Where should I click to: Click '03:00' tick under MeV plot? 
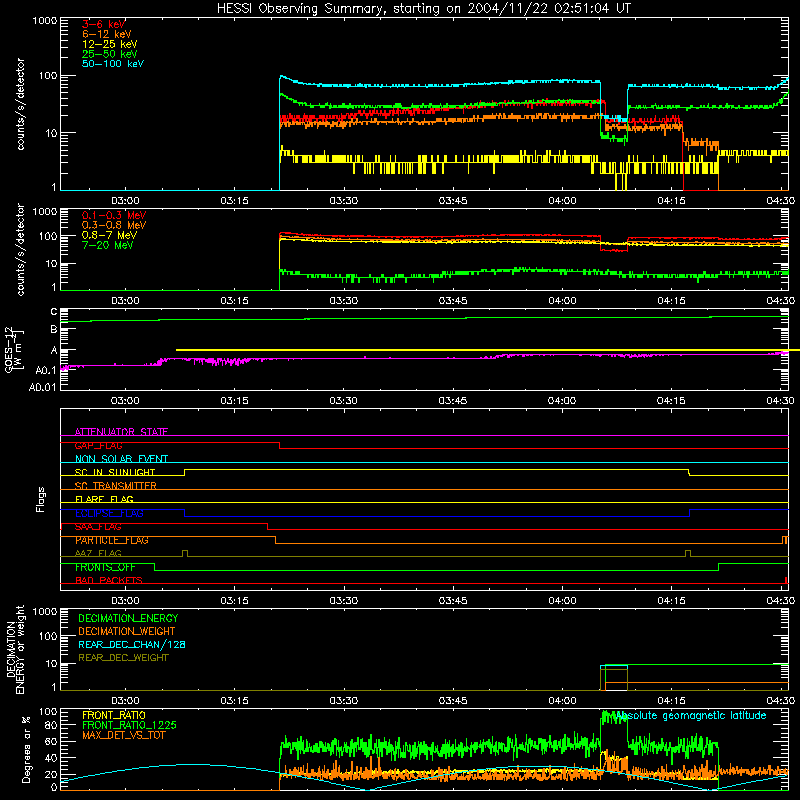pyautogui.click(x=125, y=301)
